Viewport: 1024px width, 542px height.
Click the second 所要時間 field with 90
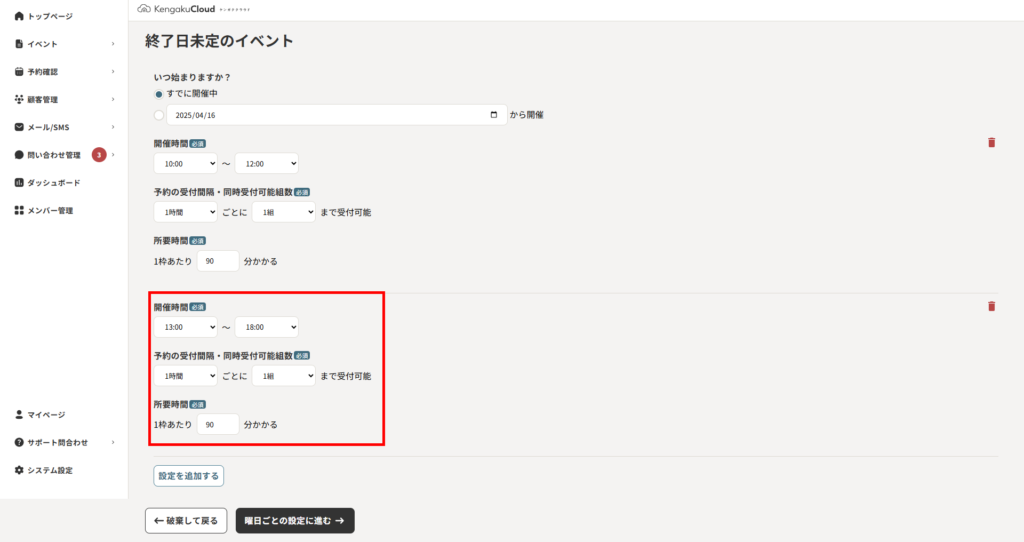tap(218, 424)
